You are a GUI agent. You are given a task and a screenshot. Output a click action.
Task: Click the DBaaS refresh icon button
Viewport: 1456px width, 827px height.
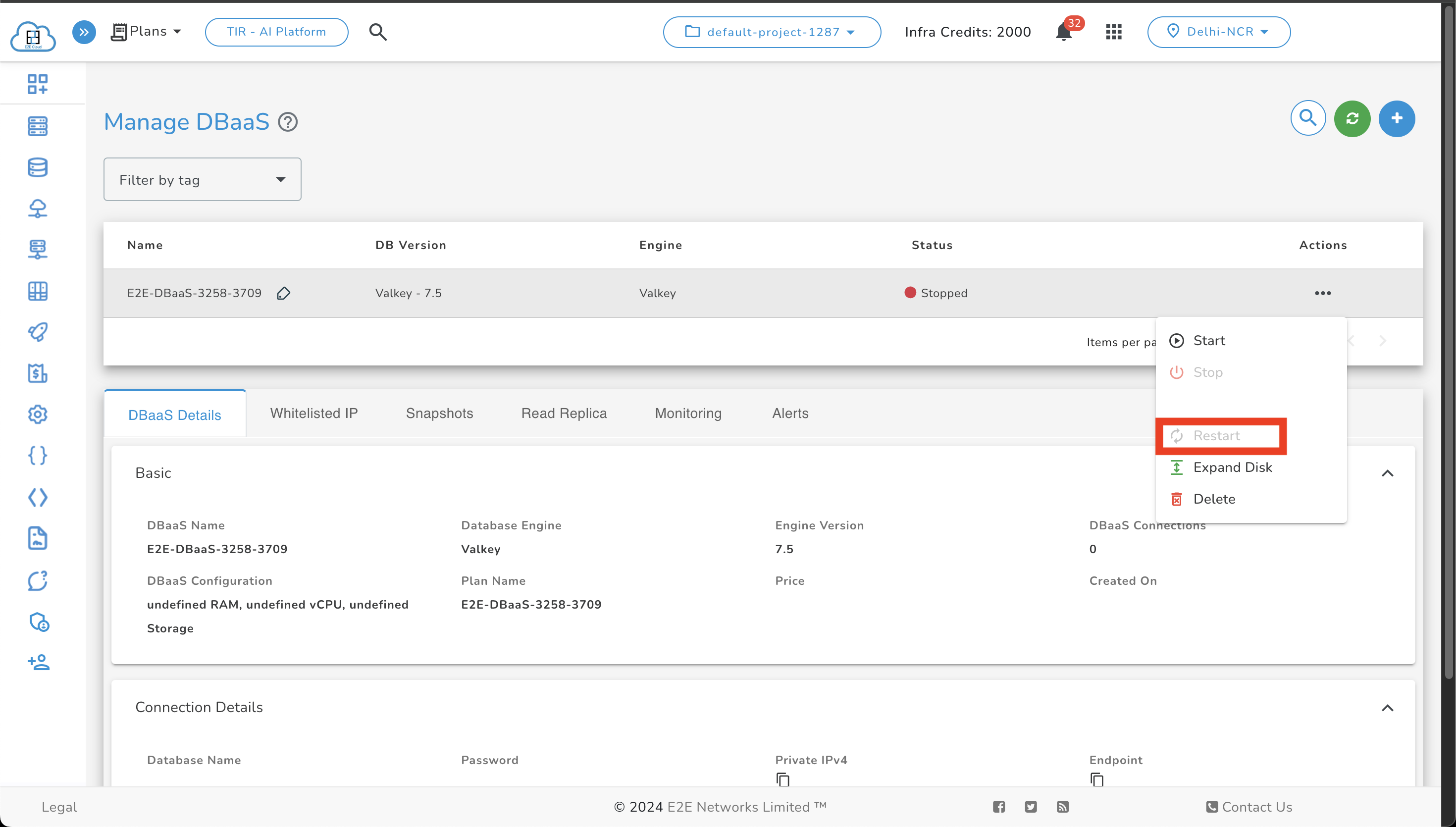pyautogui.click(x=1353, y=119)
